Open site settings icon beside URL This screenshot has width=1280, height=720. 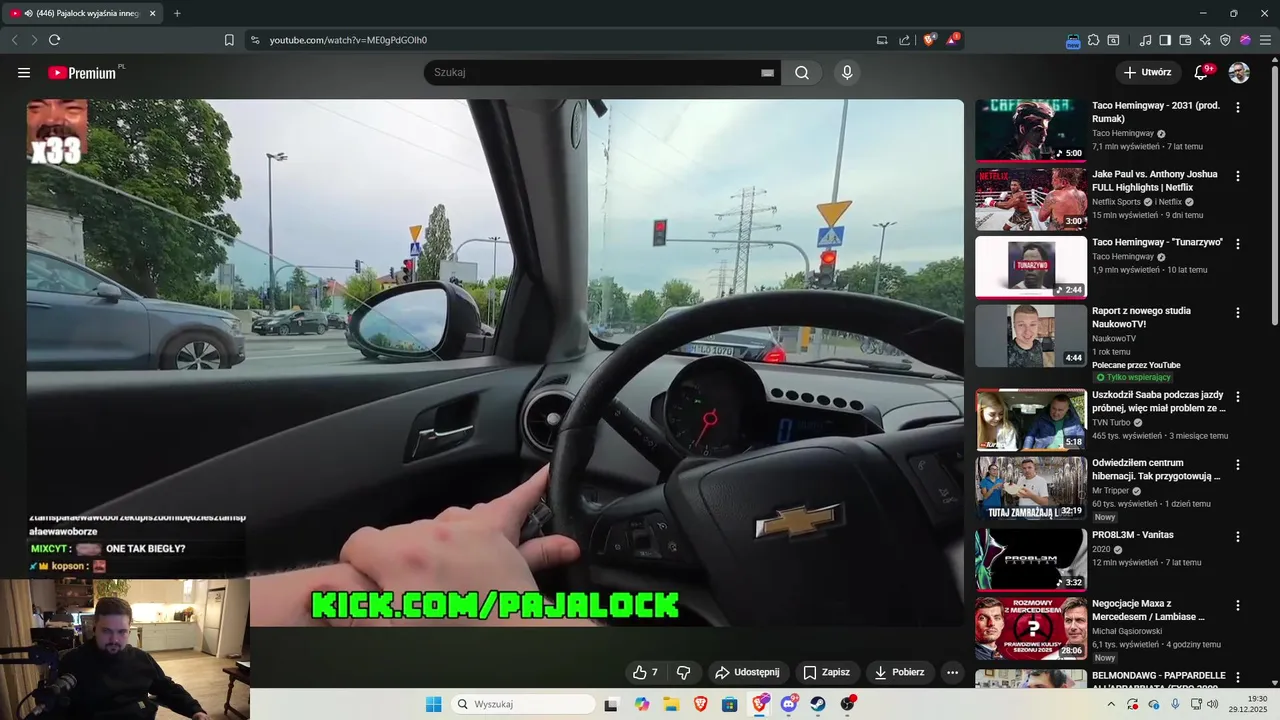point(255,40)
